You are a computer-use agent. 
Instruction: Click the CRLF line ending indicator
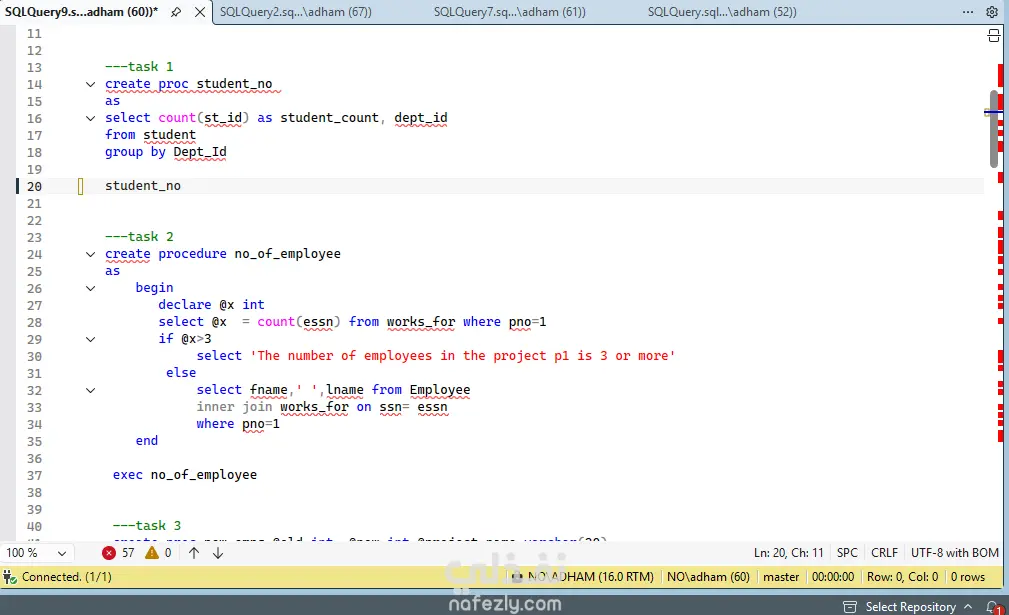(884, 553)
